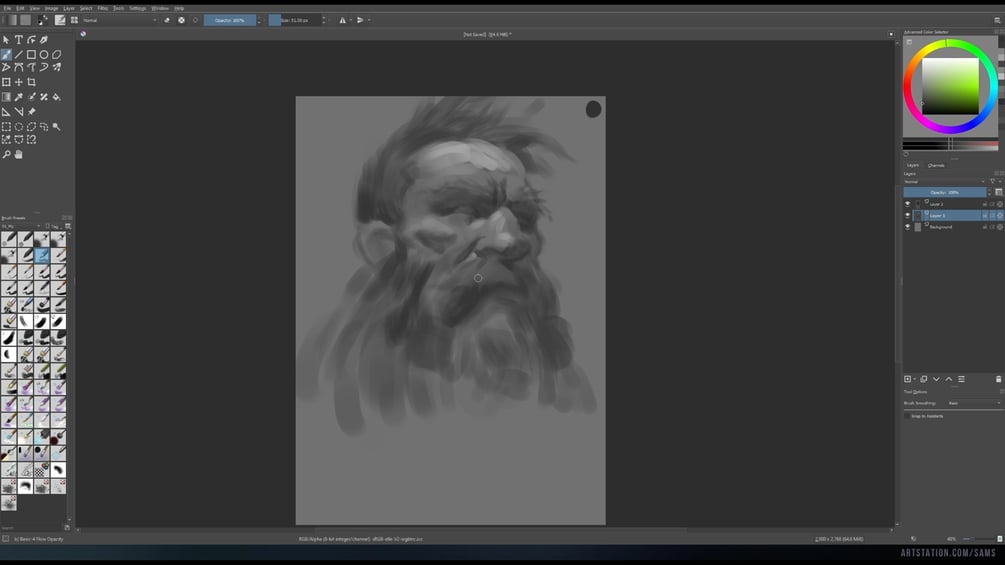Viewport: 1005px width, 565px height.
Task: Delete the selected layer trash button
Action: [x=998, y=379]
